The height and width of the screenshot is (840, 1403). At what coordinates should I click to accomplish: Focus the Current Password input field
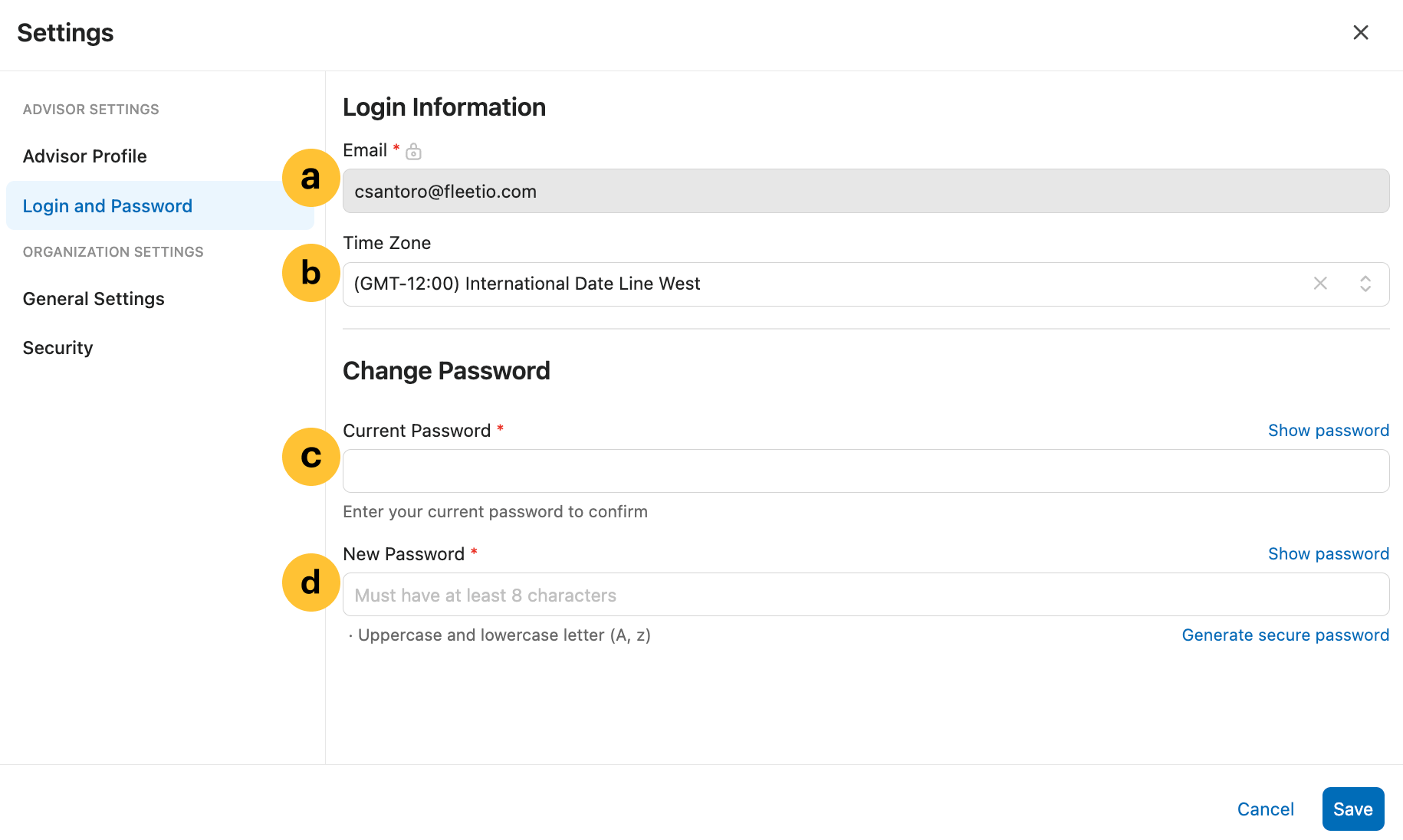[866, 471]
